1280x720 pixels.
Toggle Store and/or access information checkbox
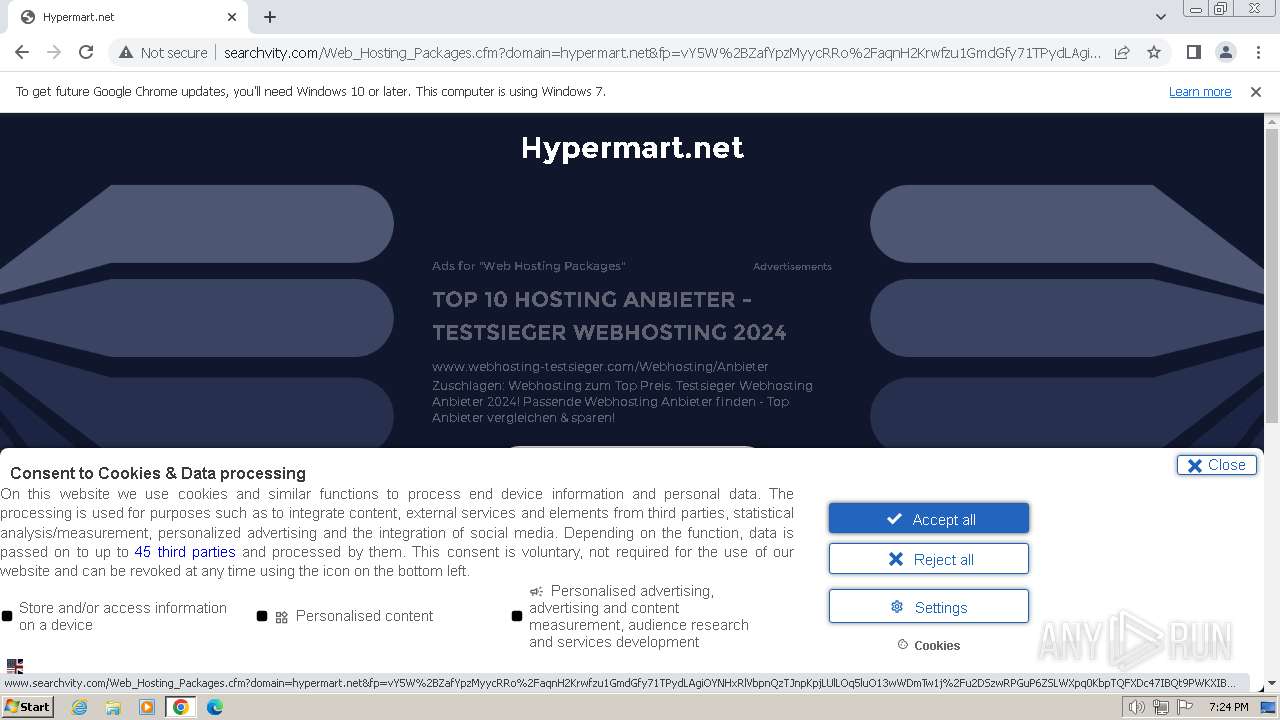tap(7, 616)
